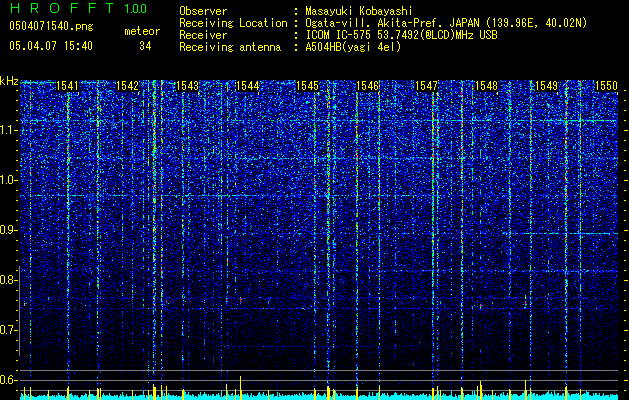This screenshot has height=400, width=629.
Task: Click ICOM IC-575 receiver text
Action: tap(401, 35)
